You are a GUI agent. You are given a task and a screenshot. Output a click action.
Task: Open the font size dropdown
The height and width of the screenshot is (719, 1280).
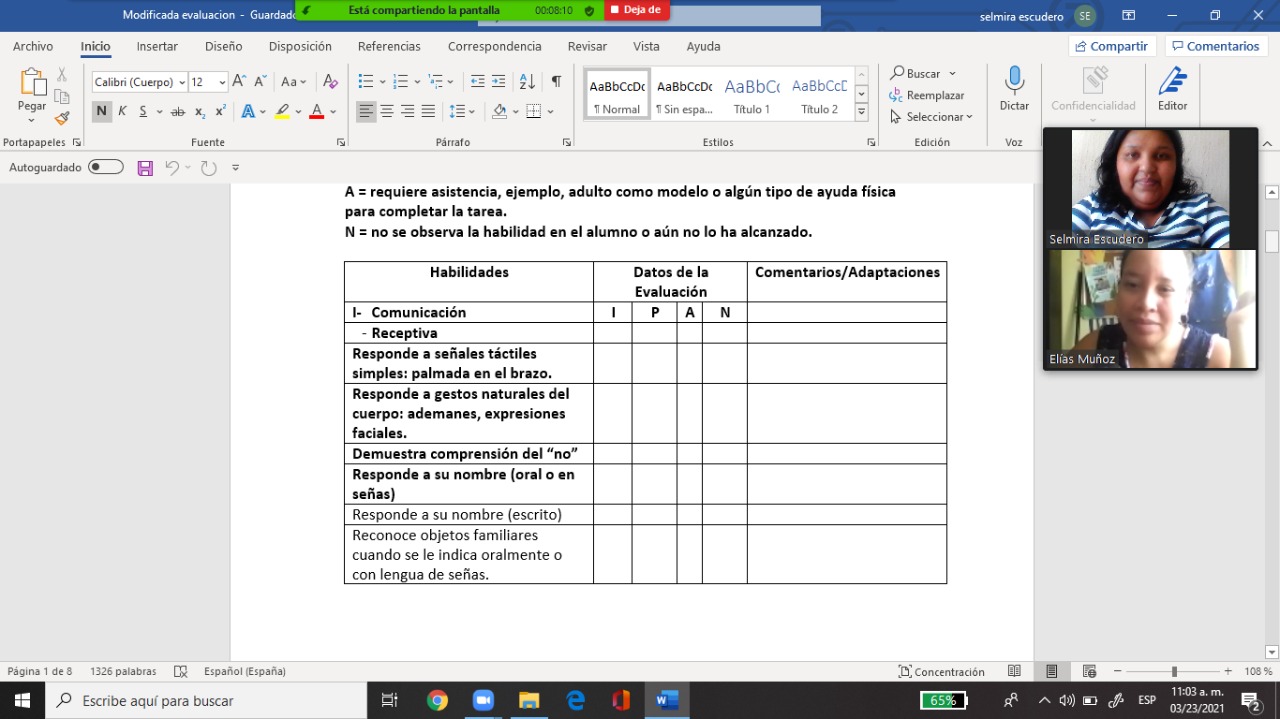coord(224,82)
